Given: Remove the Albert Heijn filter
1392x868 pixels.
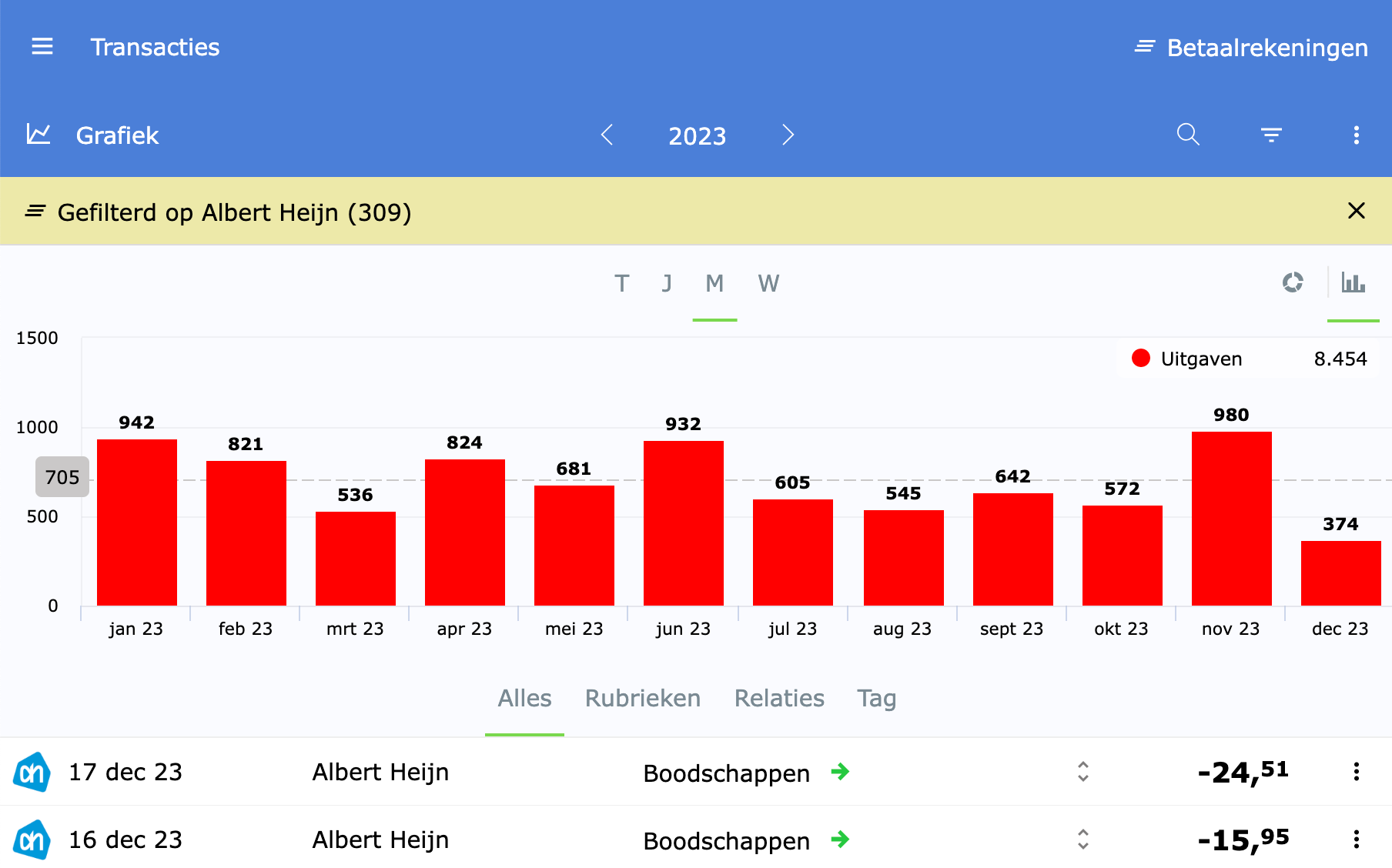Looking at the screenshot, I should [1356, 211].
